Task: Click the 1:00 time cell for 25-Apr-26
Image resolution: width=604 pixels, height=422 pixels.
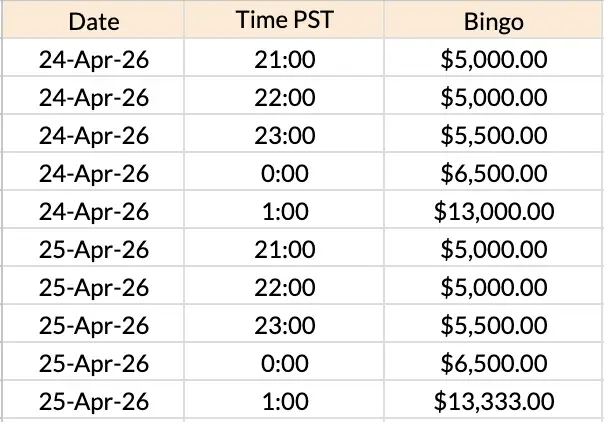Action: pyautogui.click(x=286, y=401)
